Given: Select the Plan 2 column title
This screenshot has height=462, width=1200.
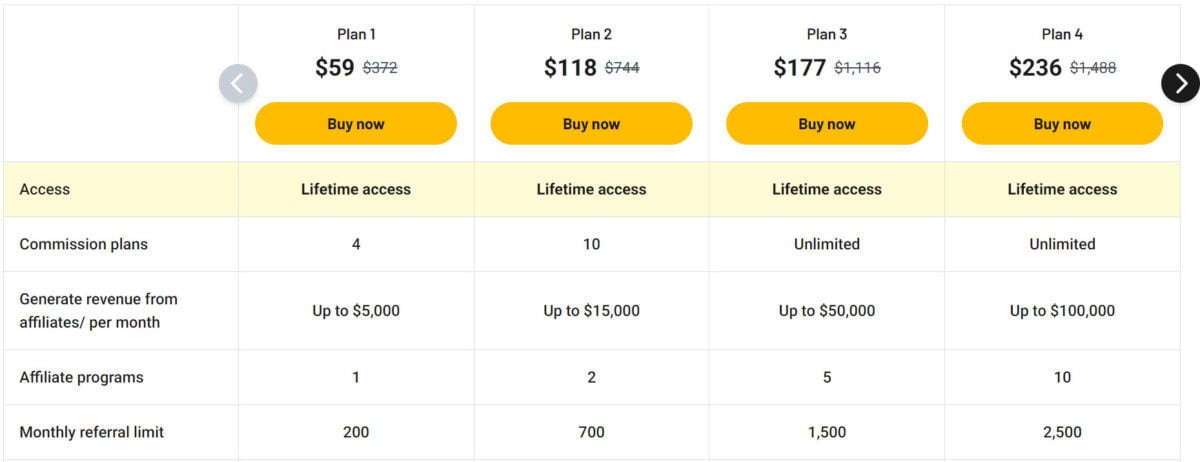Looking at the screenshot, I should click(591, 34).
